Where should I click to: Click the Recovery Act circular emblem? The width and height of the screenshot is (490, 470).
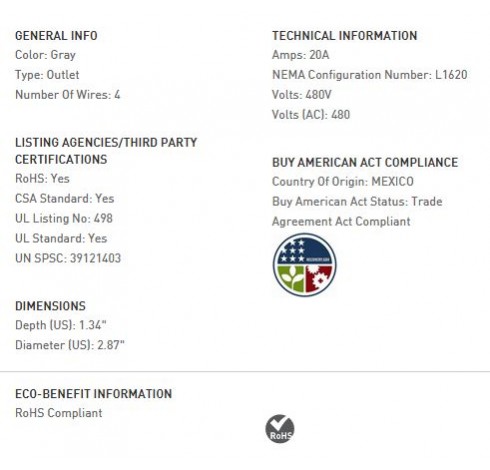point(304,265)
